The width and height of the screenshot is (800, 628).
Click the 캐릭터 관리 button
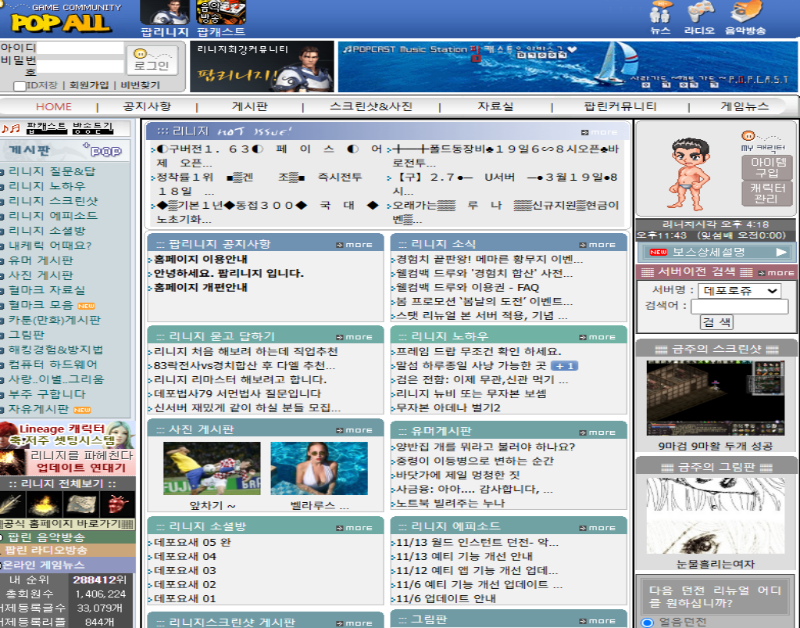click(767, 193)
